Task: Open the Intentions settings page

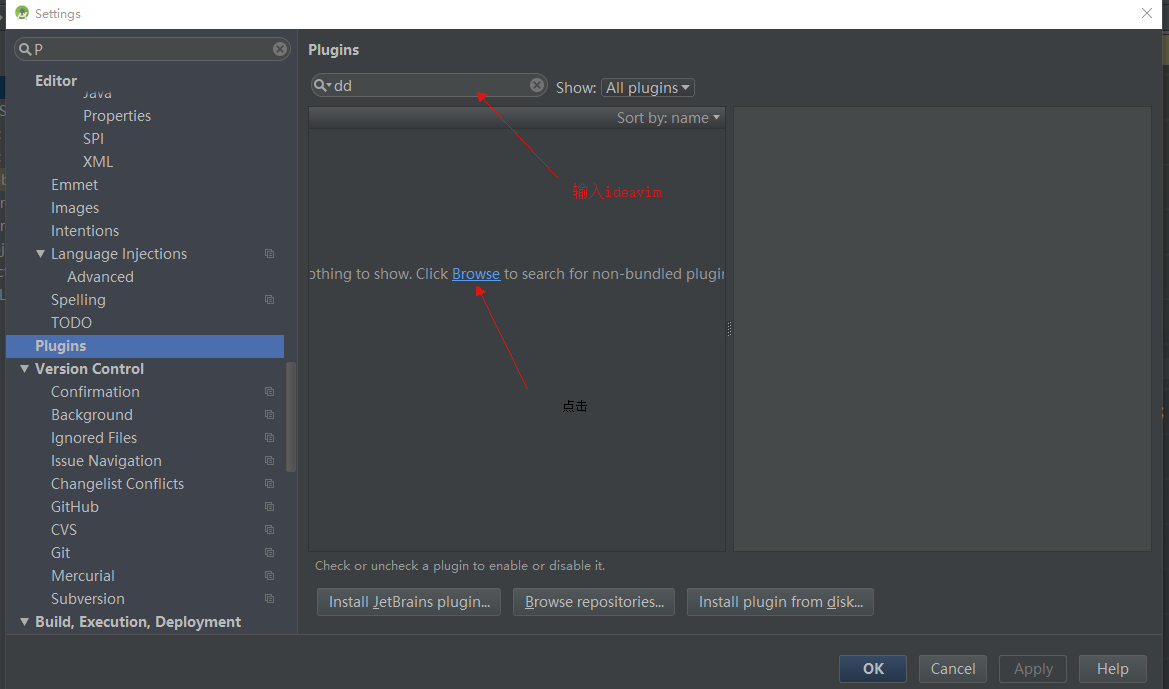Action: [85, 231]
